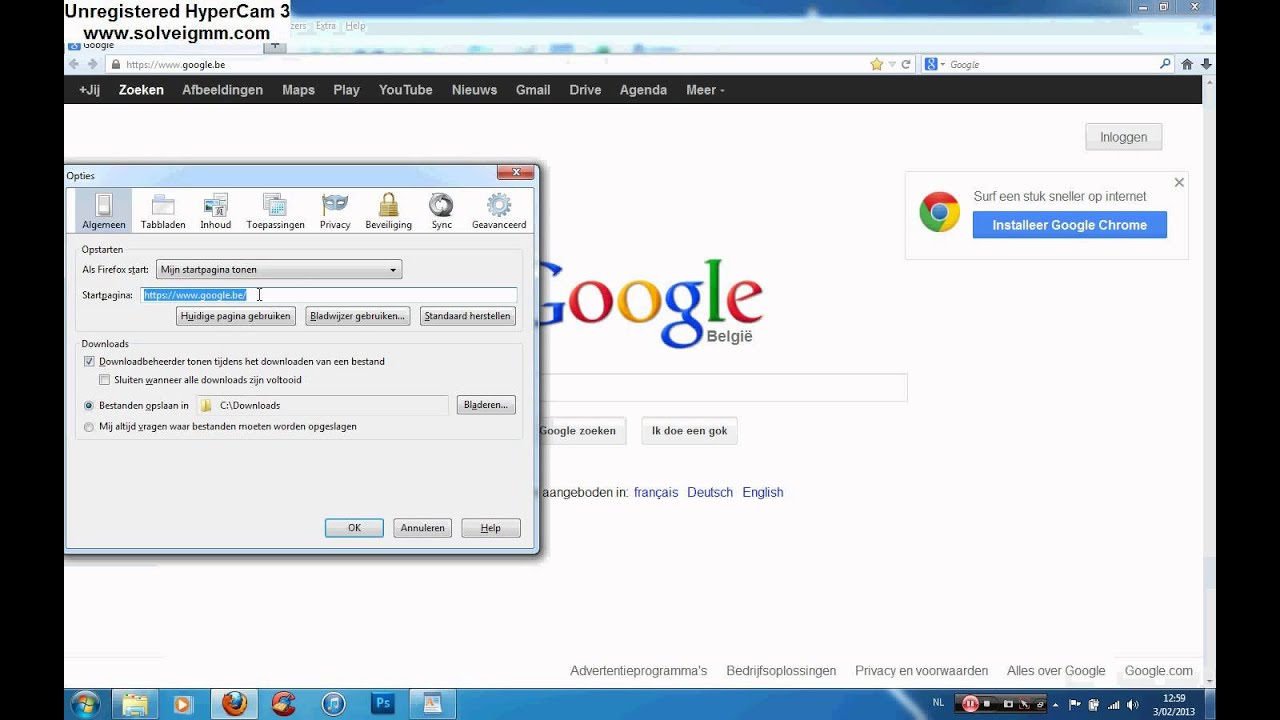Image resolution: width=1280 pixels, height=720 pixels.
Task: Switch Google language to Deutsch
Action: click(710, 492)
